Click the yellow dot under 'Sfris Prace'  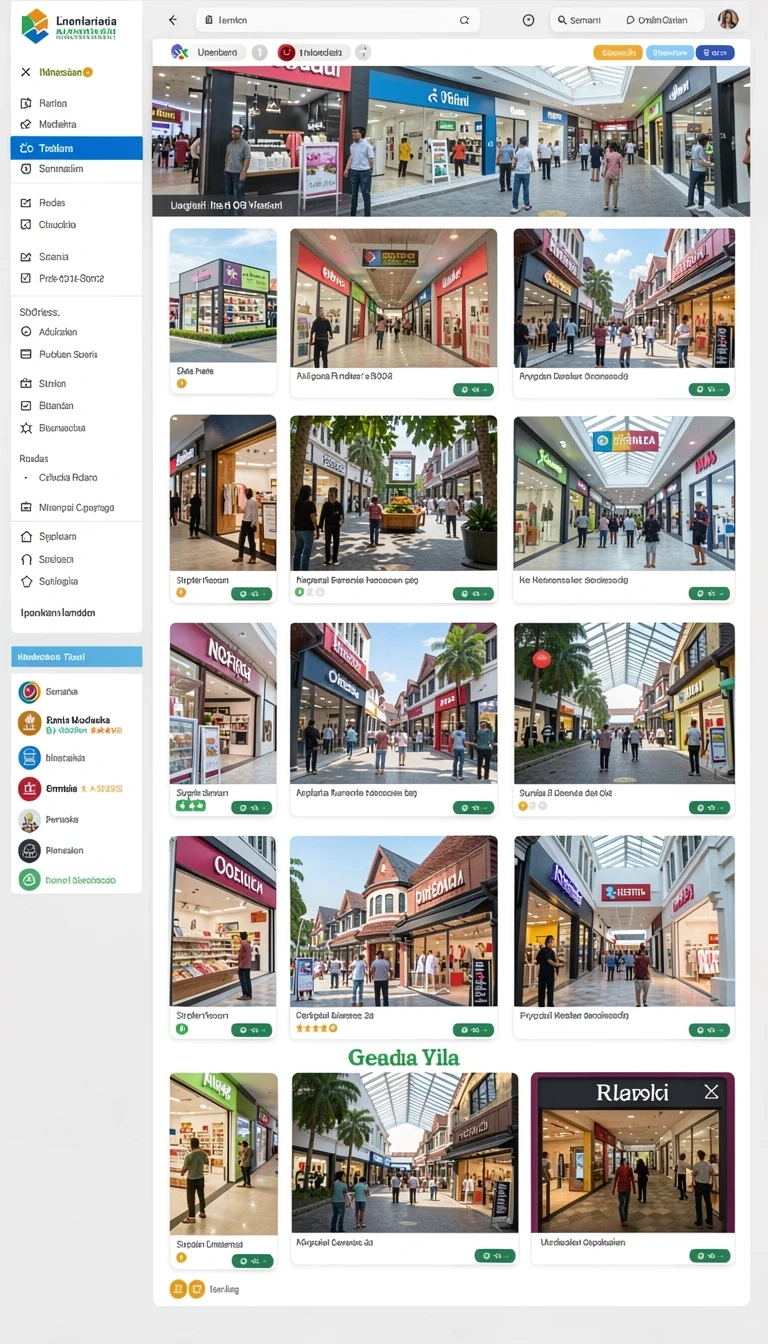pos(181,383)
